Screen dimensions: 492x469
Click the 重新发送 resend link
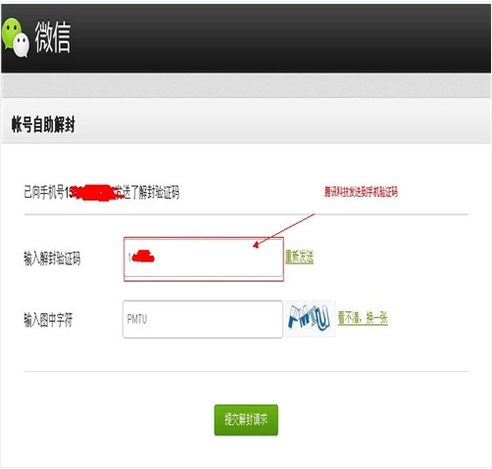pos(299,257)
